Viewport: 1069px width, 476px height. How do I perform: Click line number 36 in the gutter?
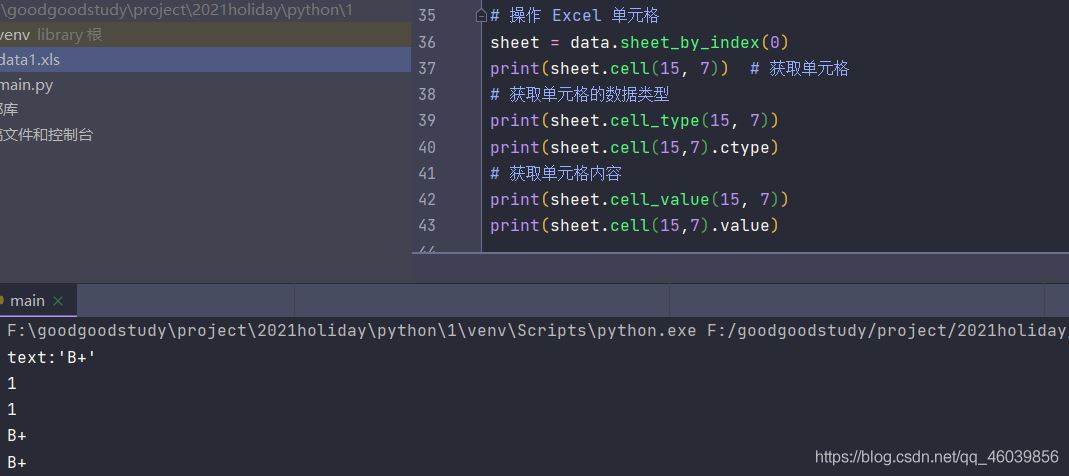tap(427, 42)
